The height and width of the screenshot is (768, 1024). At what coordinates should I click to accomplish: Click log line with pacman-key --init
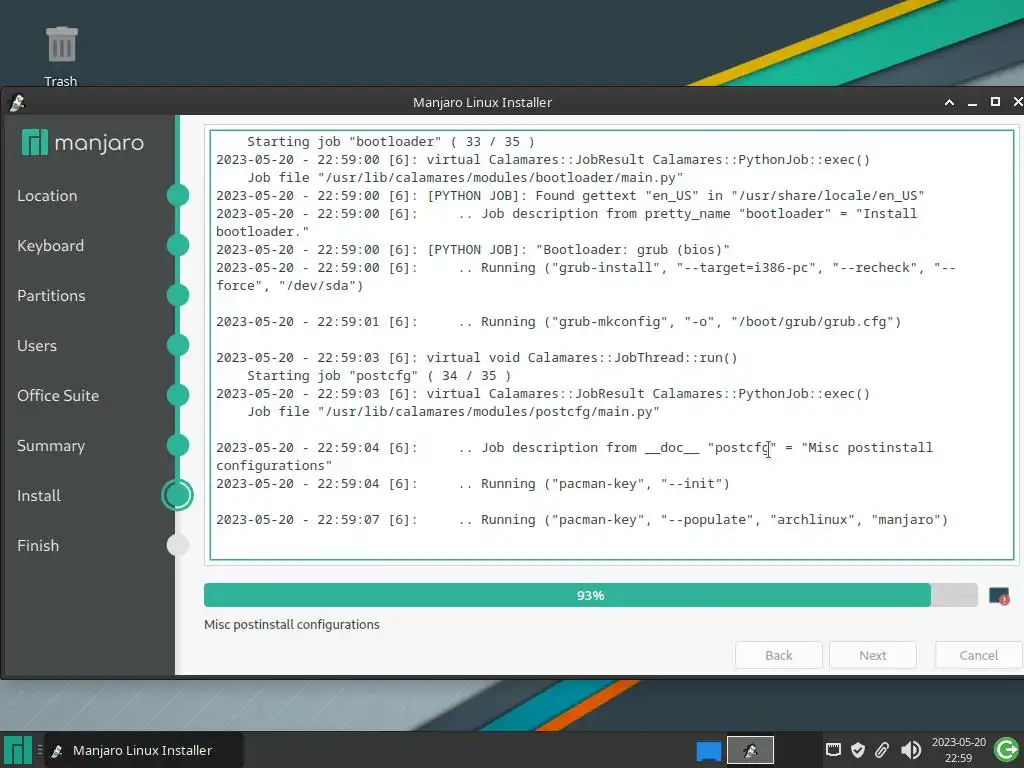click(473, 484)
